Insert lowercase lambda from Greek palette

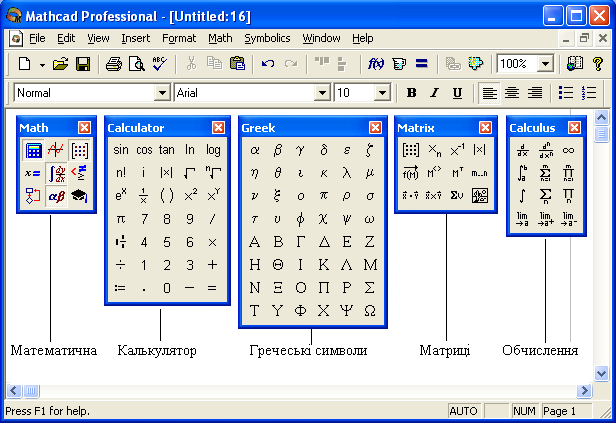tap(346, 173)
